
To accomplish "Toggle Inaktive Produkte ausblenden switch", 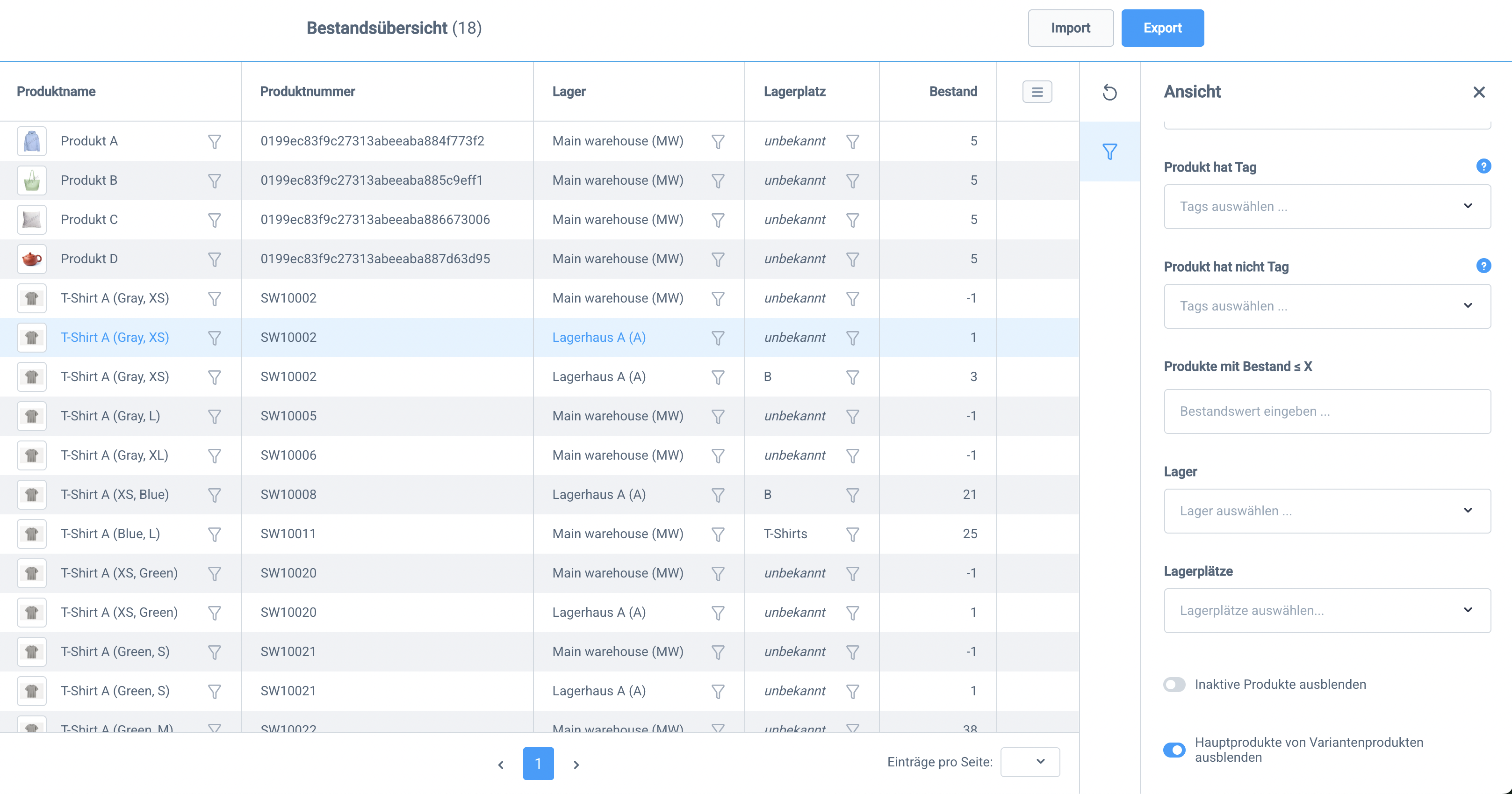I will click(x=1174, y=684).
